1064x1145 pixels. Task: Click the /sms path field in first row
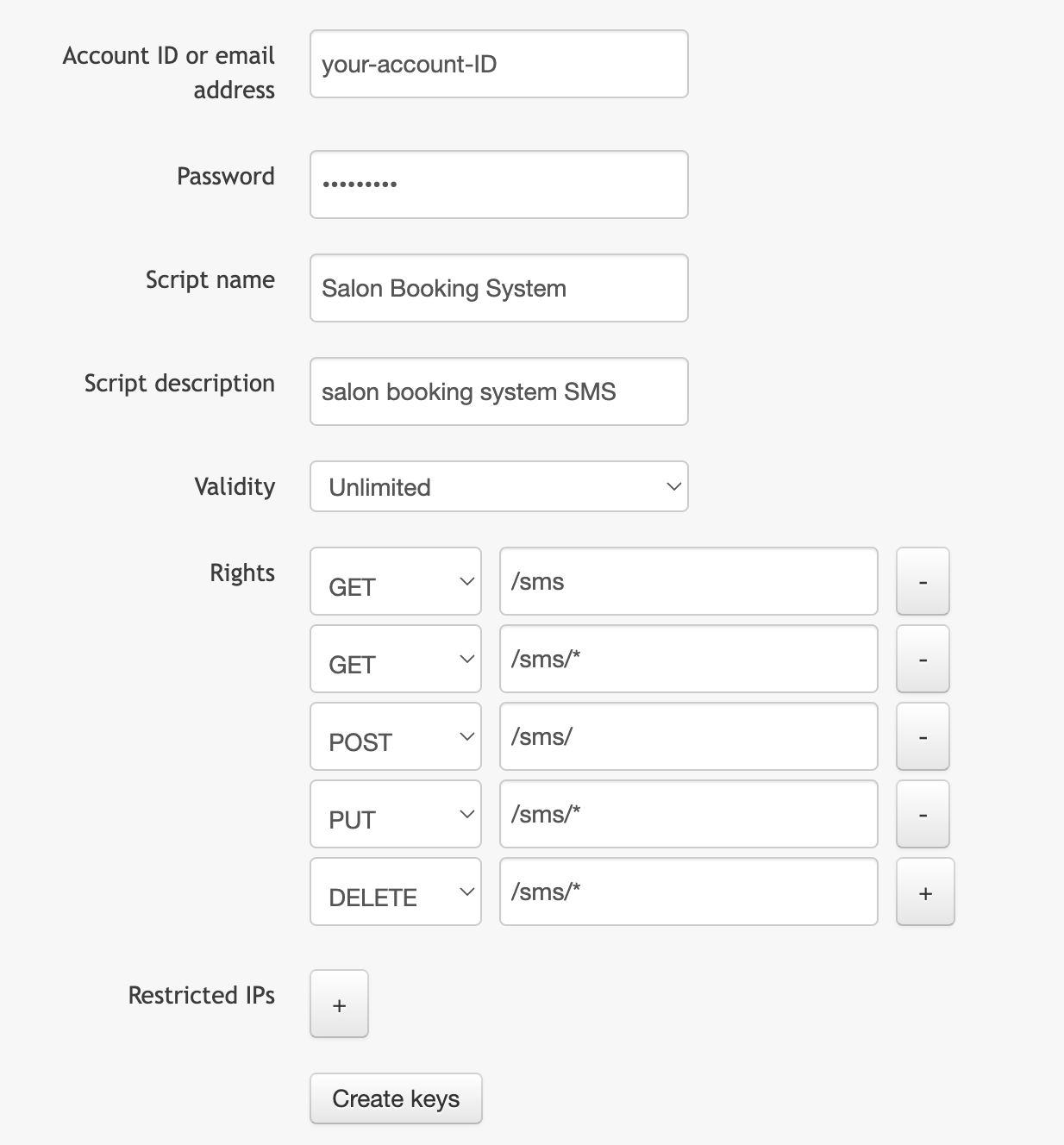coord(689,581)
